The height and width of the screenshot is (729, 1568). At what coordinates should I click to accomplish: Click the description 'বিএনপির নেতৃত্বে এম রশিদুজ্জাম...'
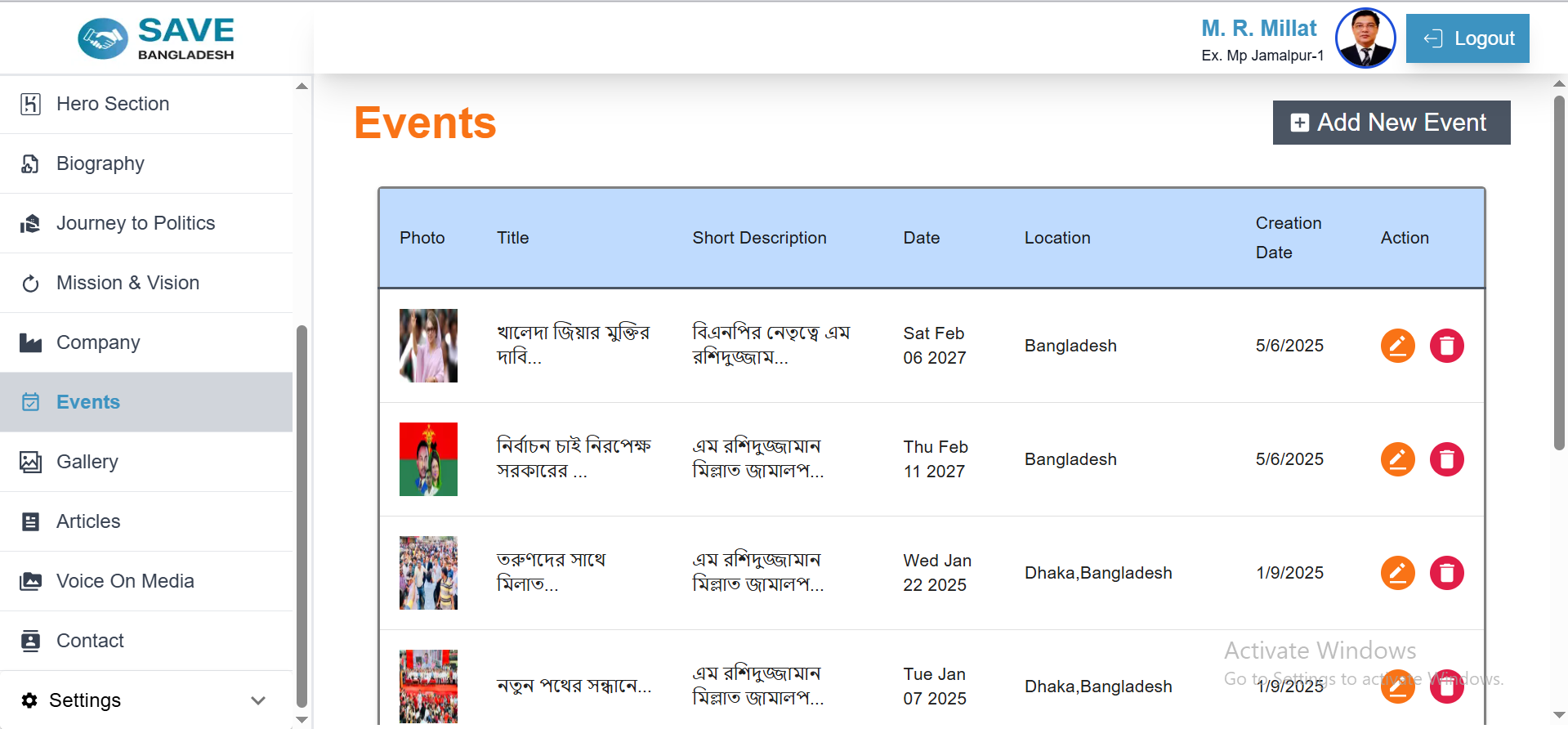point(771,345)
